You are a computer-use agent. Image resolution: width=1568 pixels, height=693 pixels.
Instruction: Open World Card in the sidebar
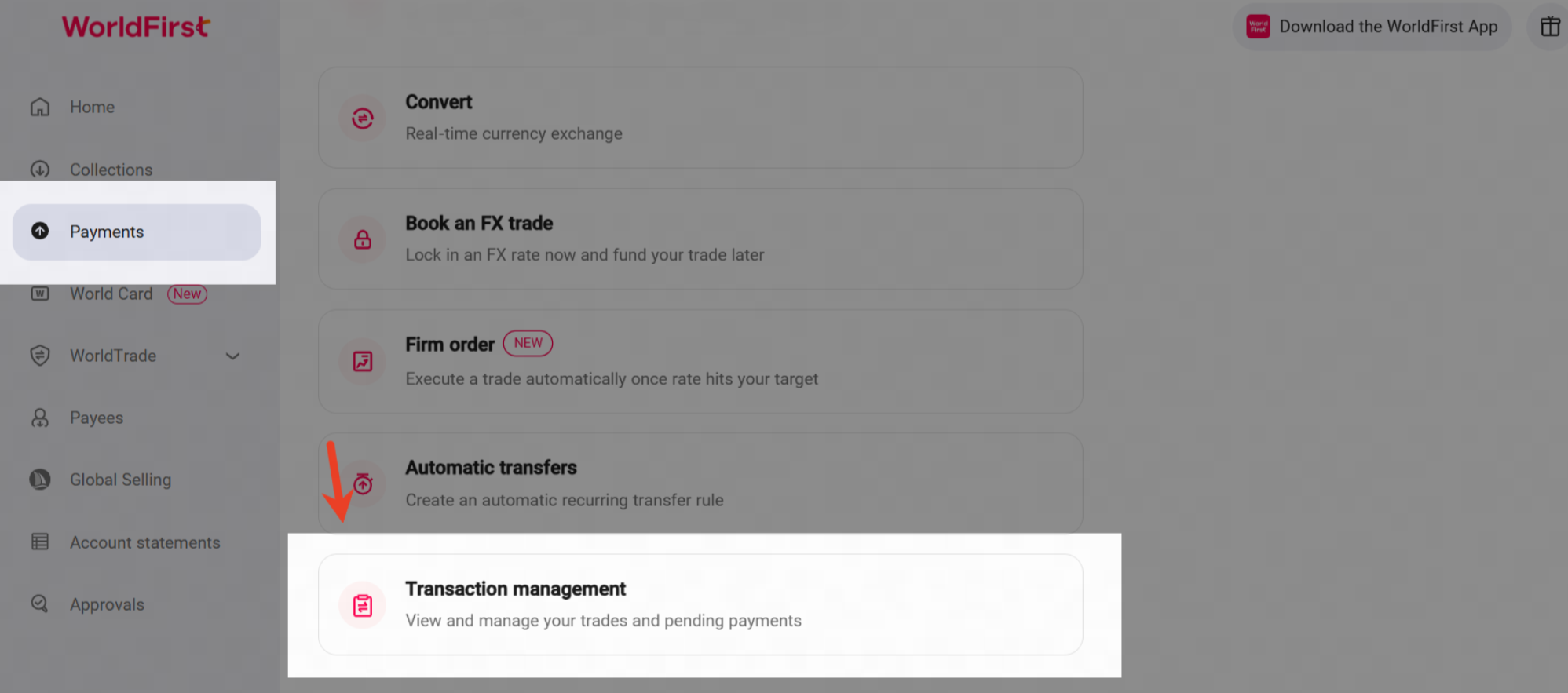[x=111, y=294]
